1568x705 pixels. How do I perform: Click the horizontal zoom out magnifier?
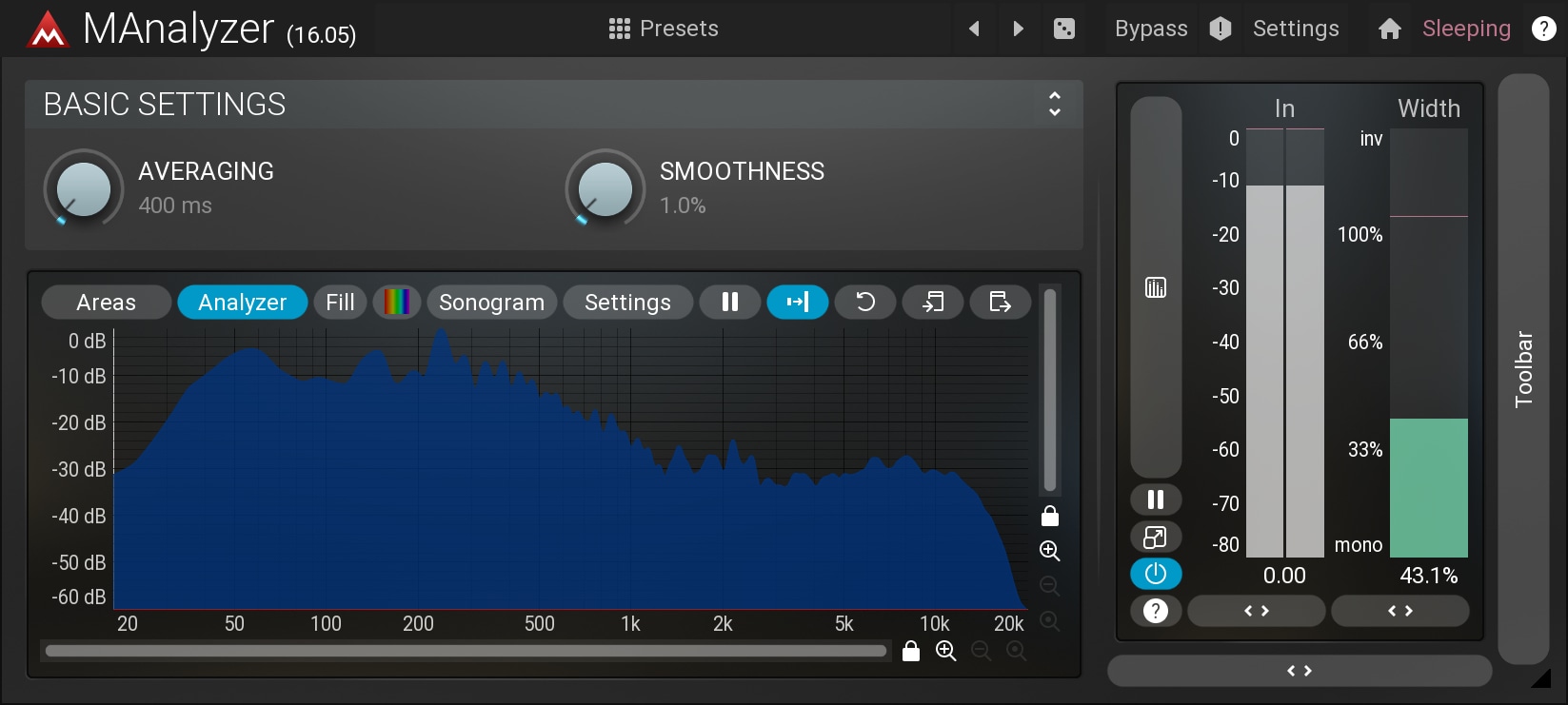pos(982,651)
